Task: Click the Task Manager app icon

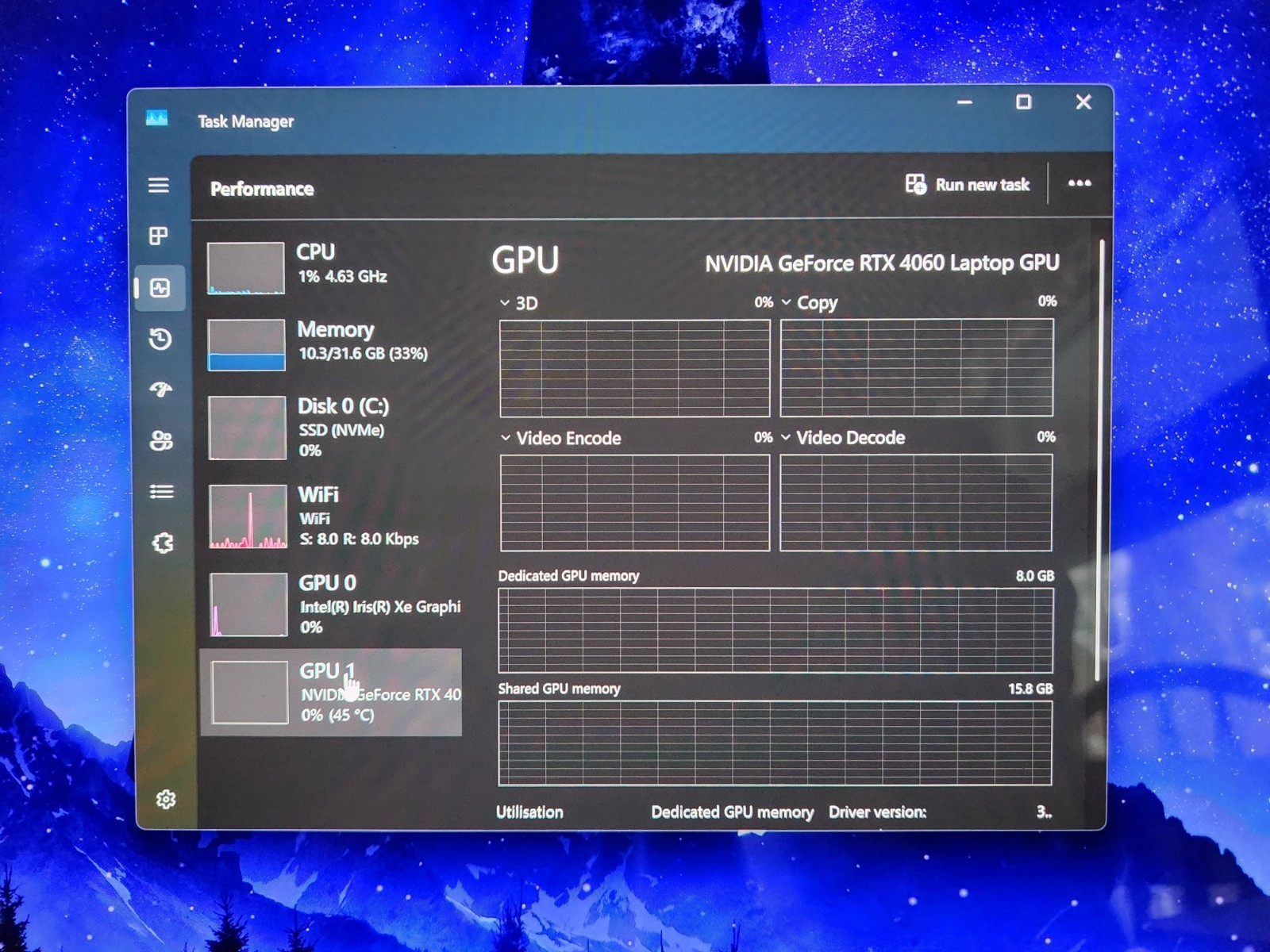Action: 157,119
